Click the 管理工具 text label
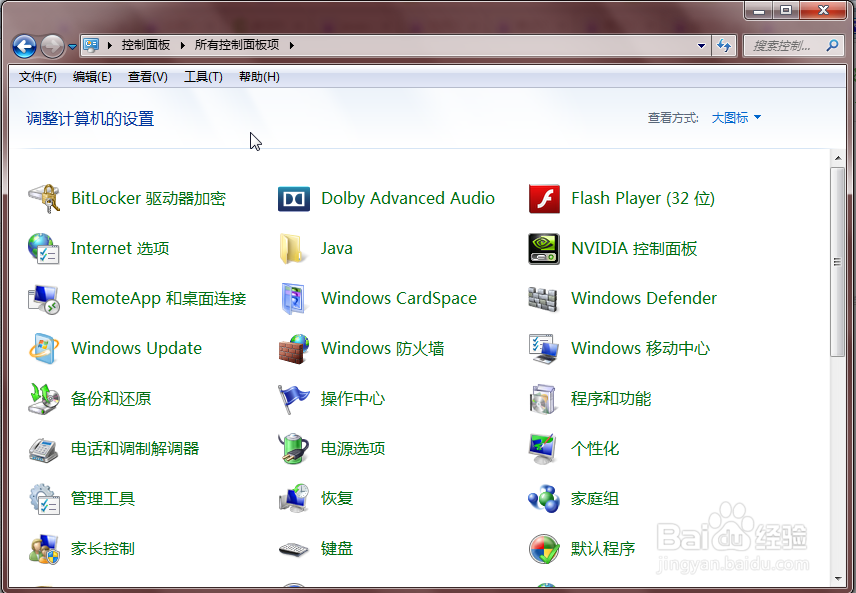 coord(103,499)
